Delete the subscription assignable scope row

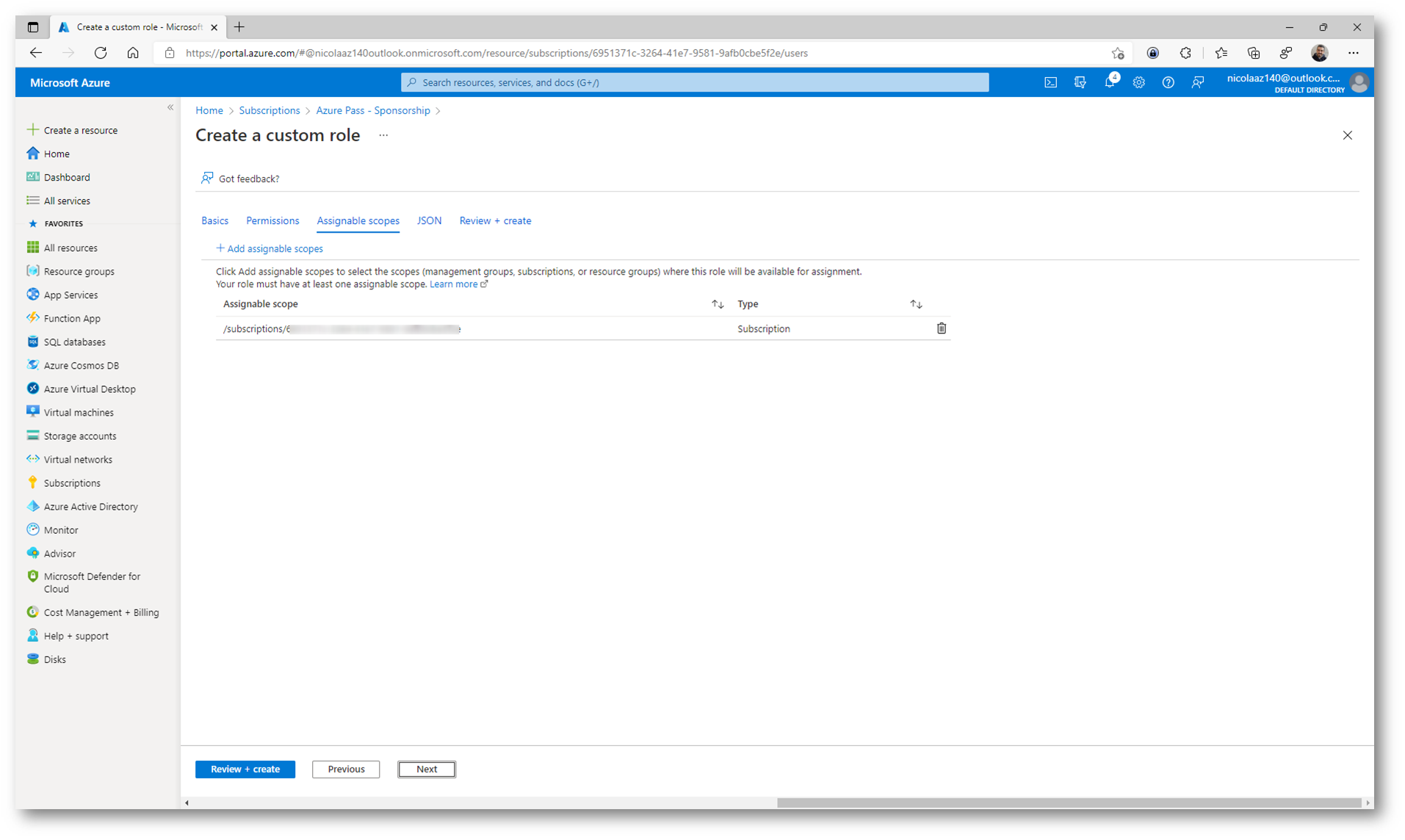[941, 328]
